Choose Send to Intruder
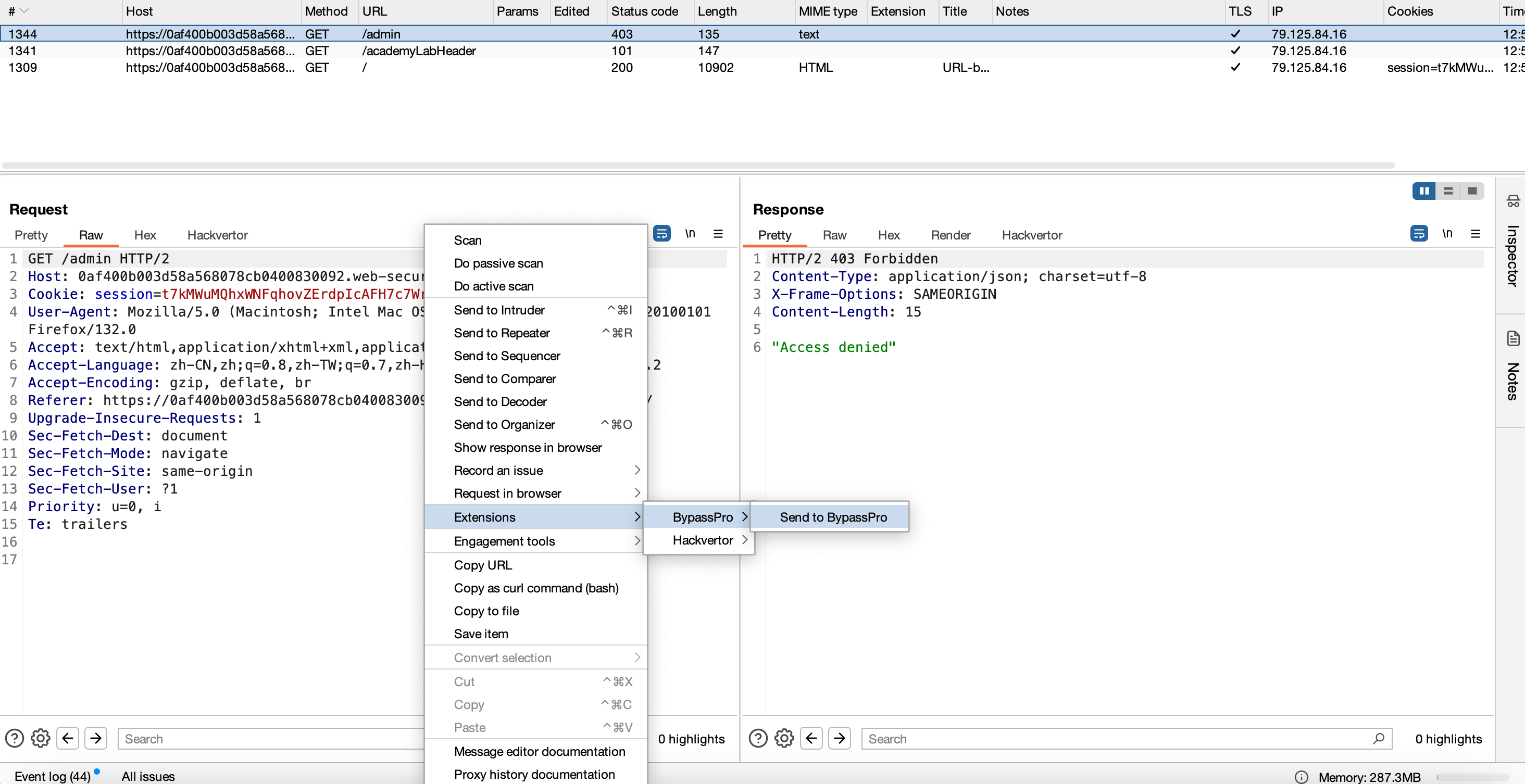The image size is (1525, 784). (536, 309)
